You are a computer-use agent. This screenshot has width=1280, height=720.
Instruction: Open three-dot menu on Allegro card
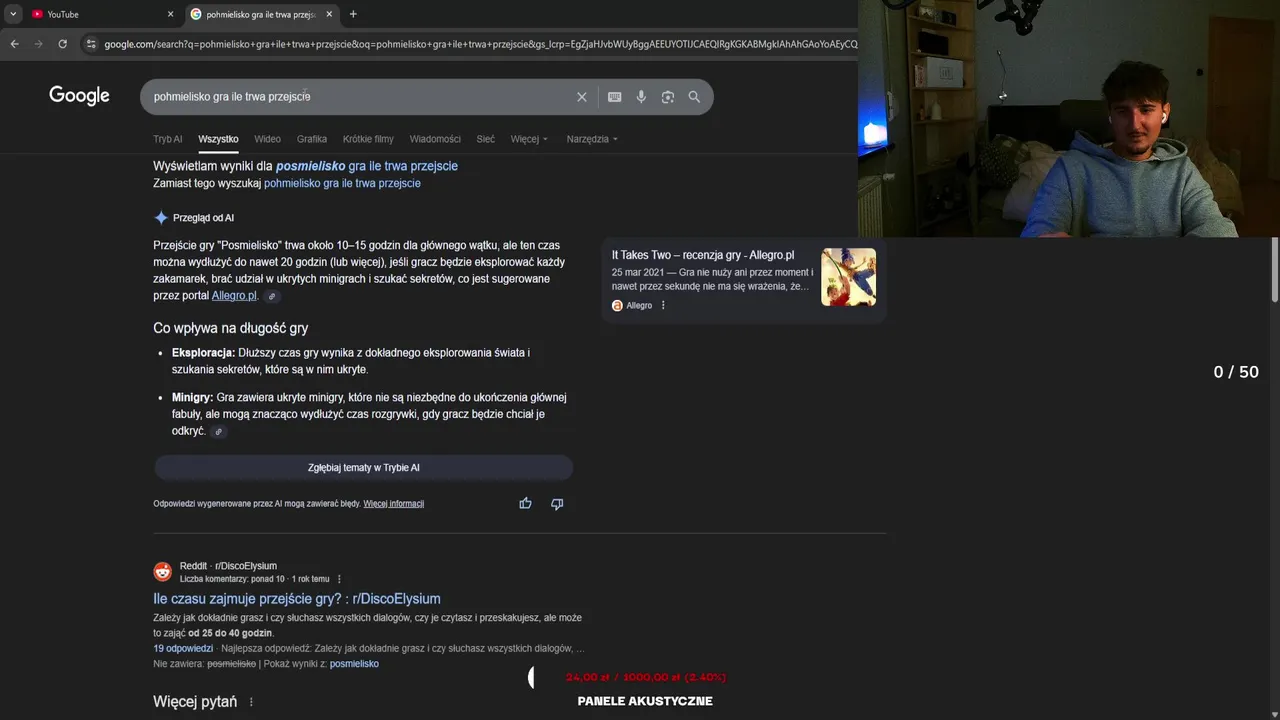click(x=663, y=305)
